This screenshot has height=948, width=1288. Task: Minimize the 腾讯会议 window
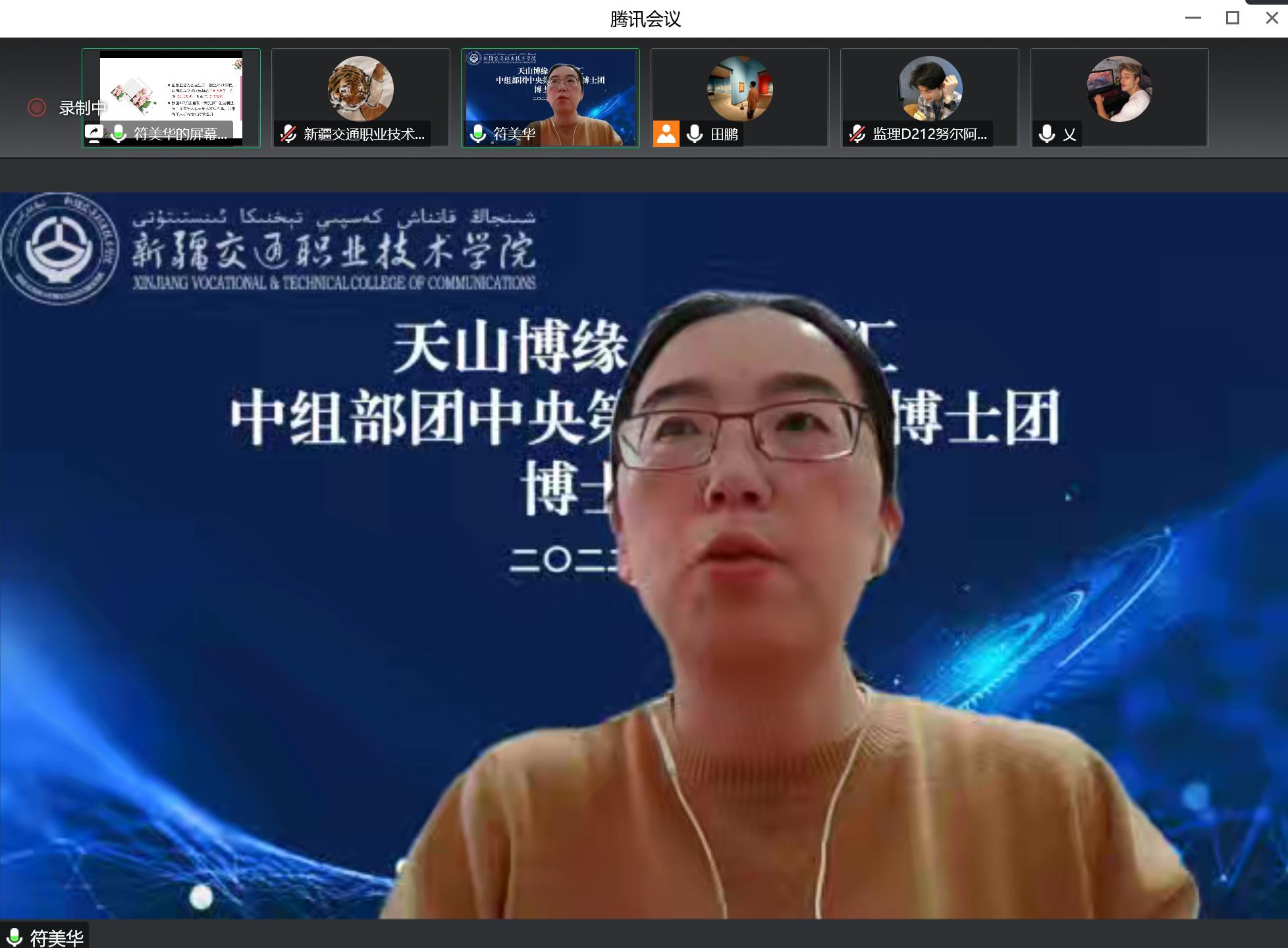point(1193,18)
